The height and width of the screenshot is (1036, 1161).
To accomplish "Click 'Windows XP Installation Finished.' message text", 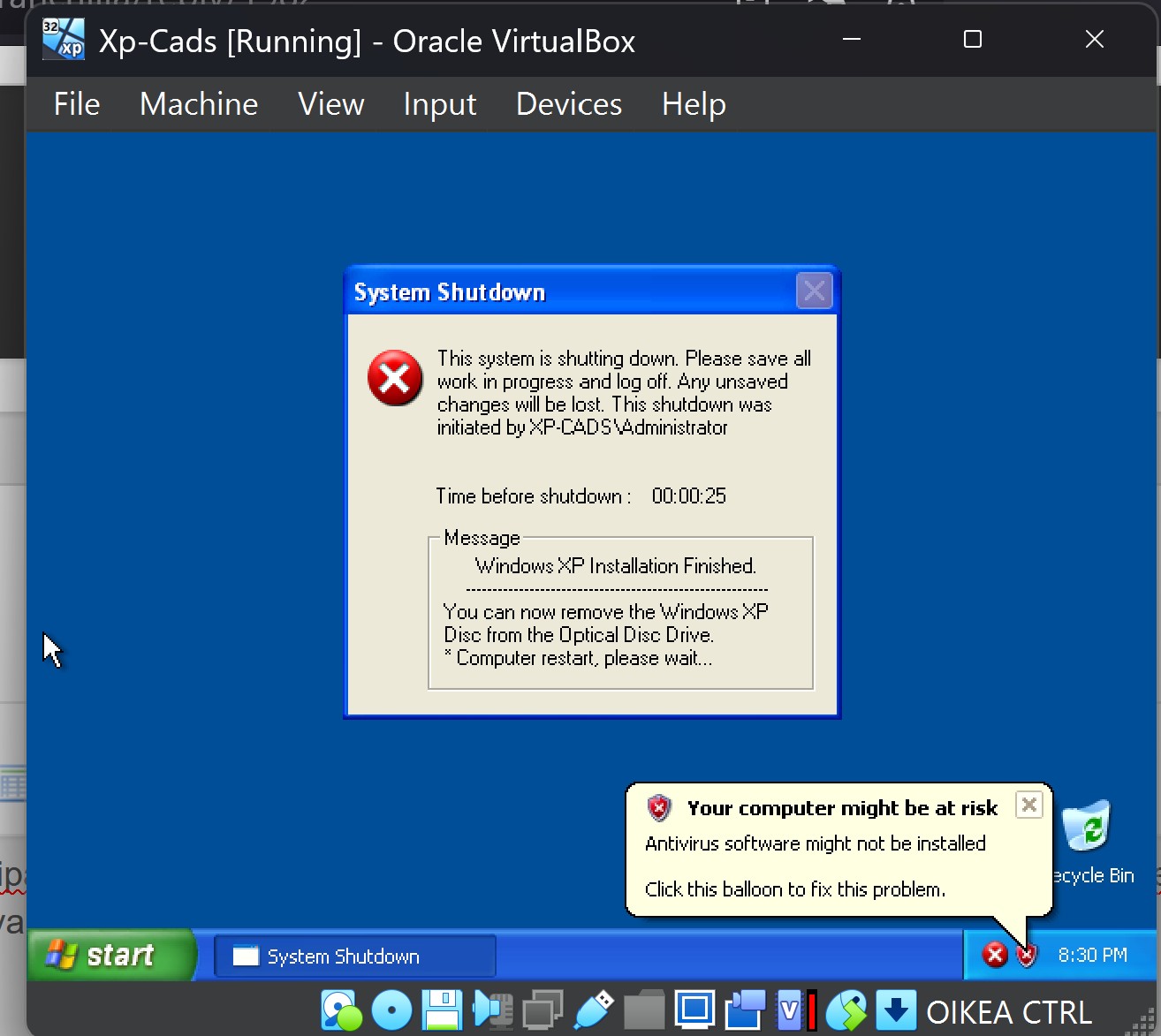I will click(616, 566).
